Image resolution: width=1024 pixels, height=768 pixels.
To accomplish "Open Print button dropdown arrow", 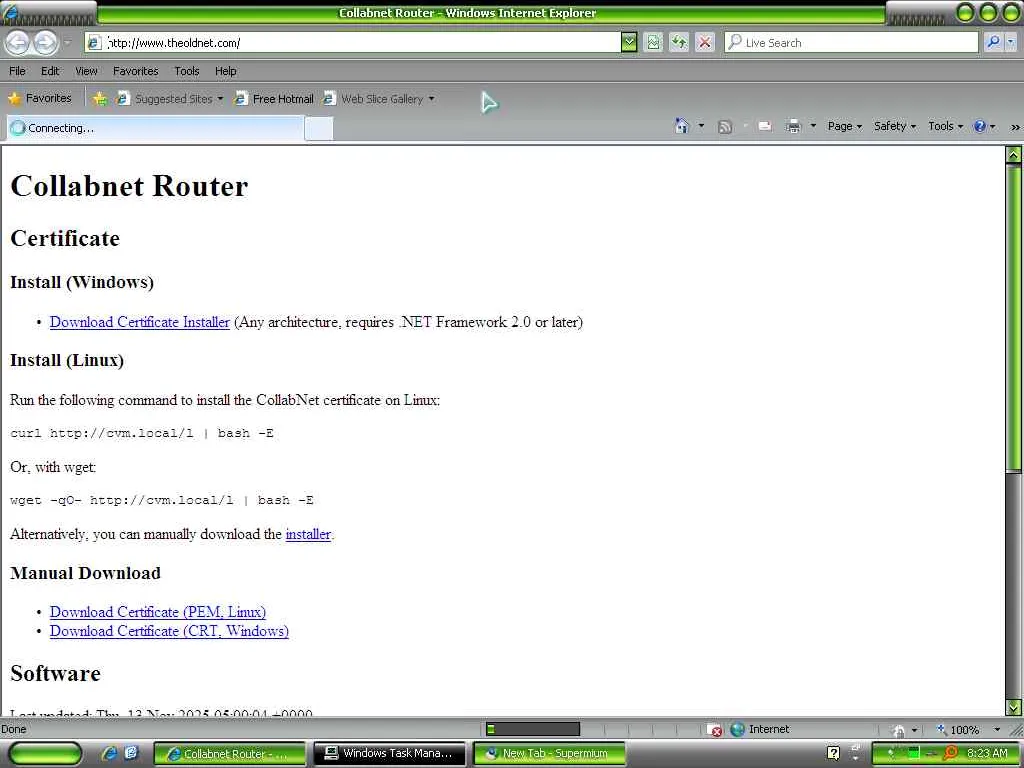I will click(x=813, y=125).
